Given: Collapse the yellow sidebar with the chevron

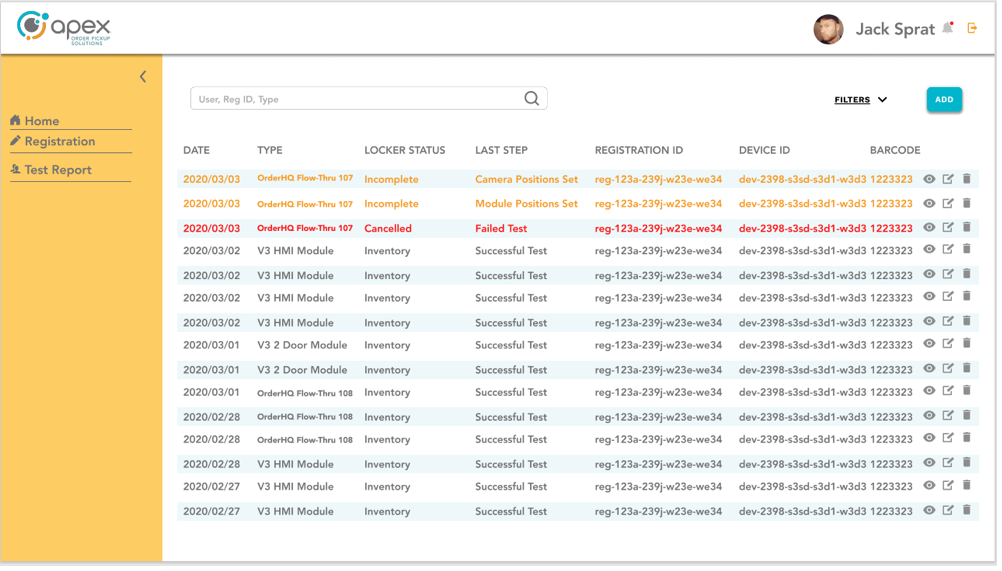Looking at the screenshot, I should pos(143,77).
